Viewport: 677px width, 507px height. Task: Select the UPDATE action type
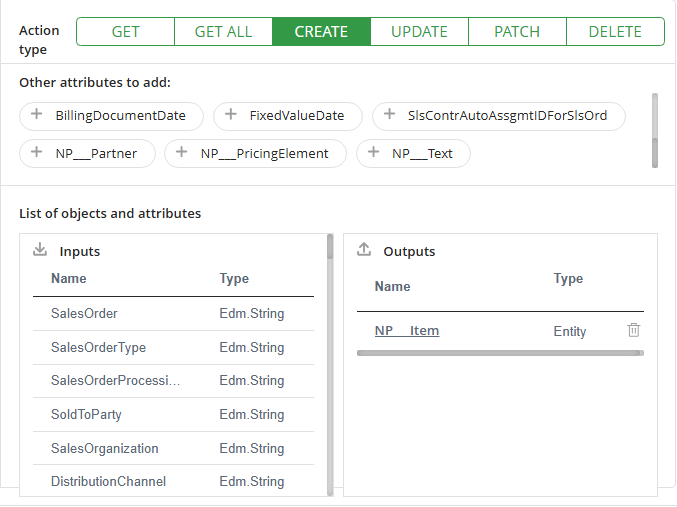pos(419,32)
